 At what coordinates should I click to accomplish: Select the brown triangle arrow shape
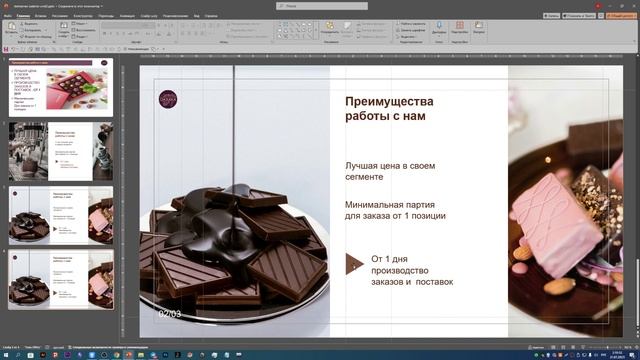click(354, 264)
